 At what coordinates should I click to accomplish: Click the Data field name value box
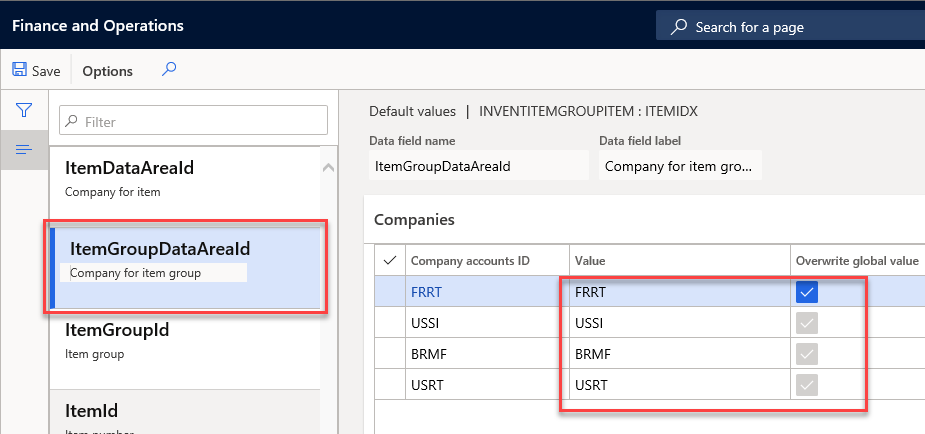[479, 165]
